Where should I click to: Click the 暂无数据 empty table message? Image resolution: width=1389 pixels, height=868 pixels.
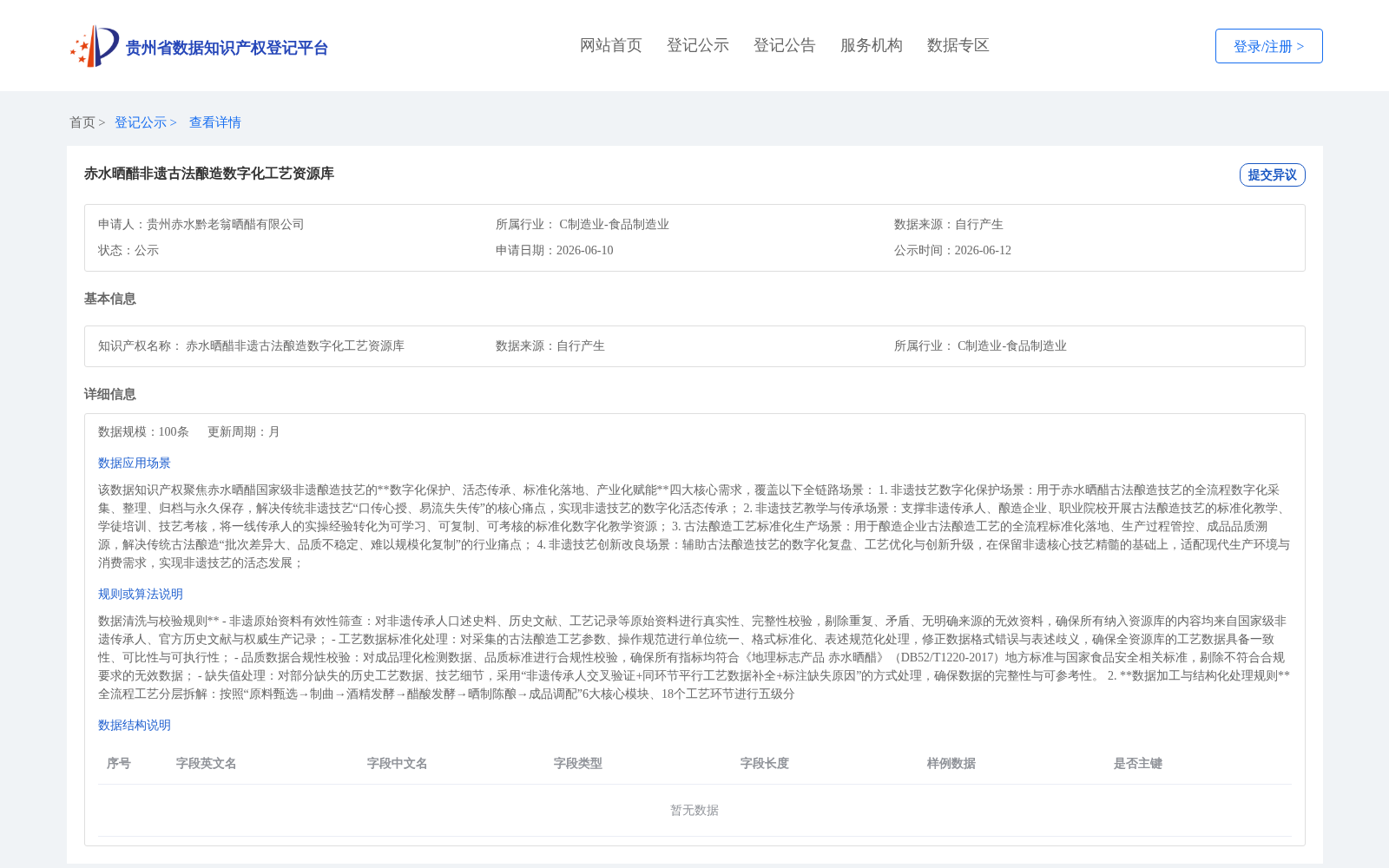[694, 810]
